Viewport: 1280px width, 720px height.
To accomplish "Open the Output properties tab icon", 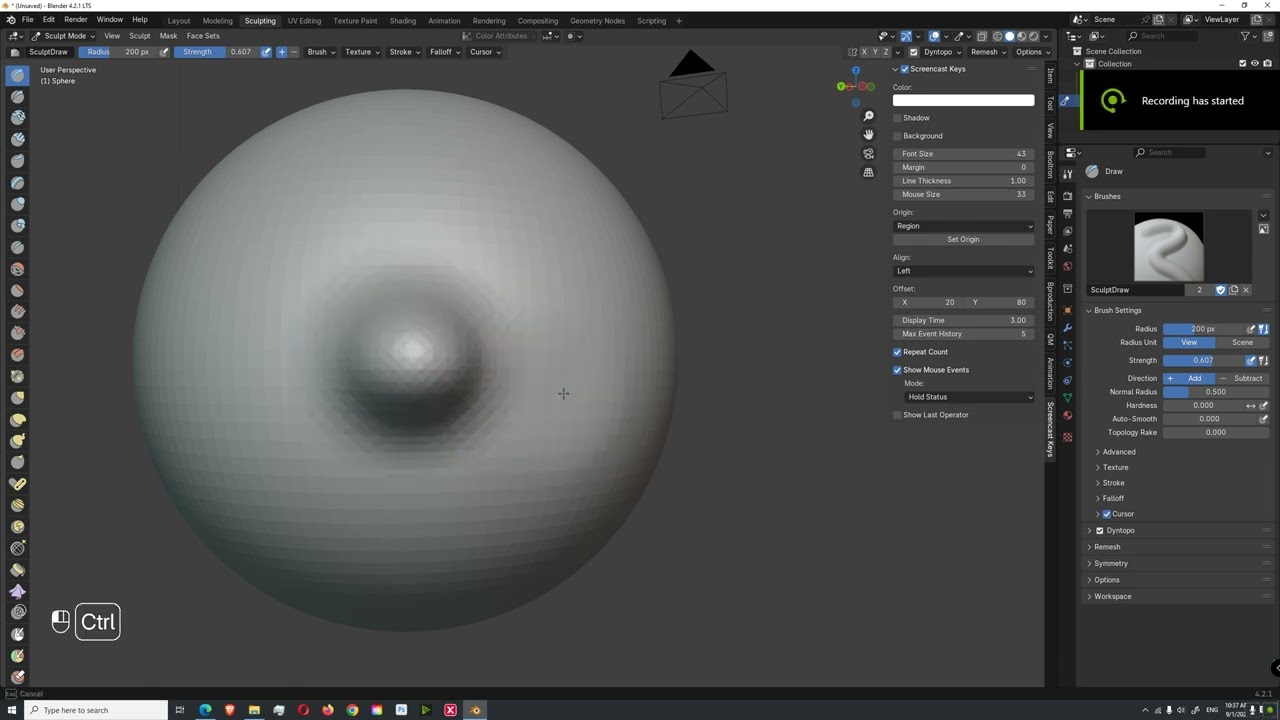I will tap(1068, 214).
